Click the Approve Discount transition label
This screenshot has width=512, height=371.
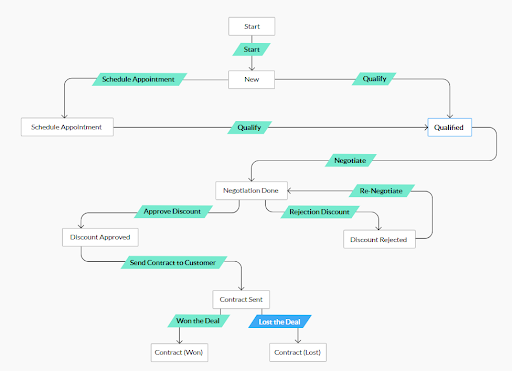click(173, 211)
